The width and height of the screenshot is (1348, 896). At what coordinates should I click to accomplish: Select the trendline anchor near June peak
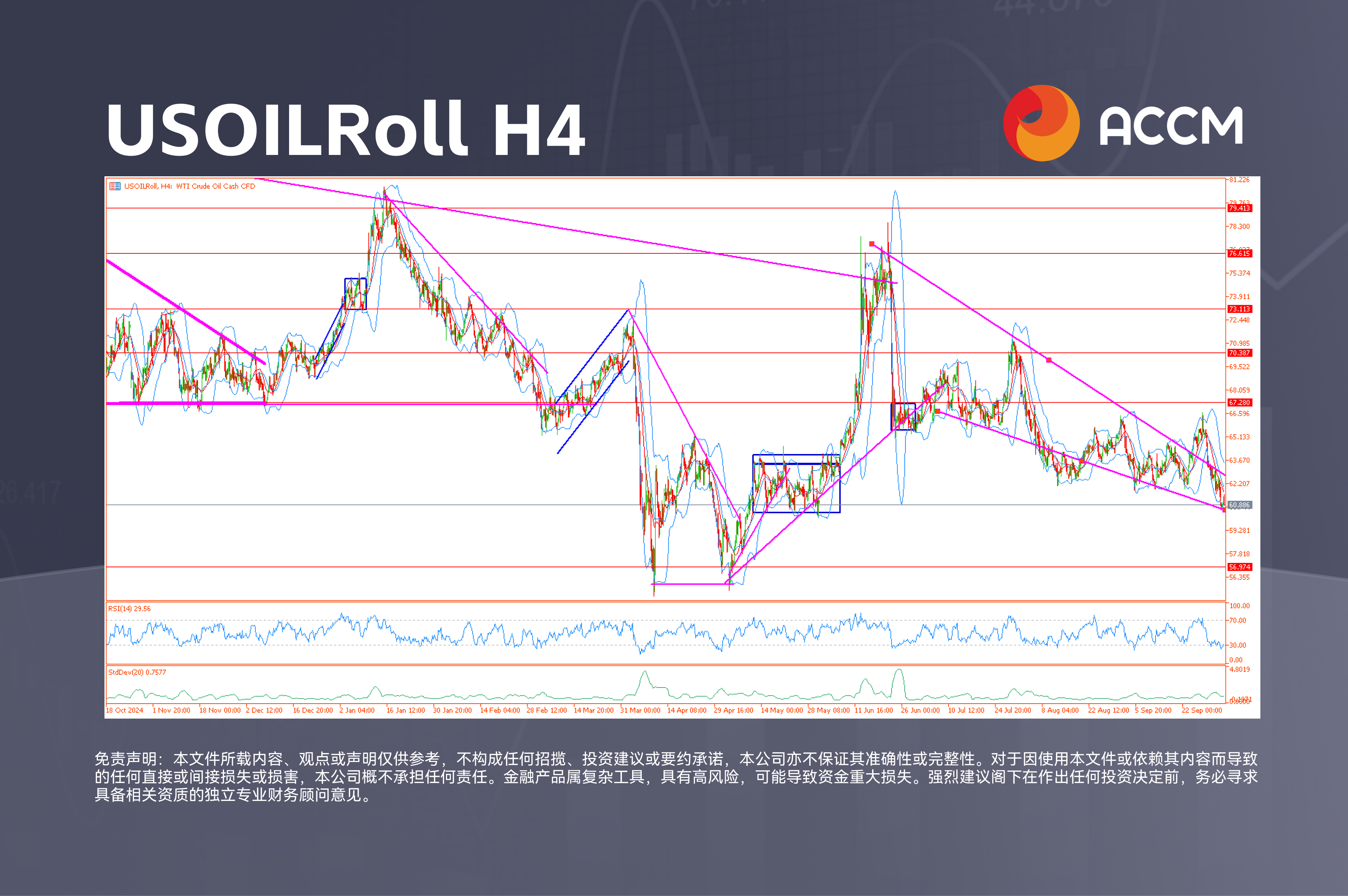pyautogui.click(x=871, y=244)
